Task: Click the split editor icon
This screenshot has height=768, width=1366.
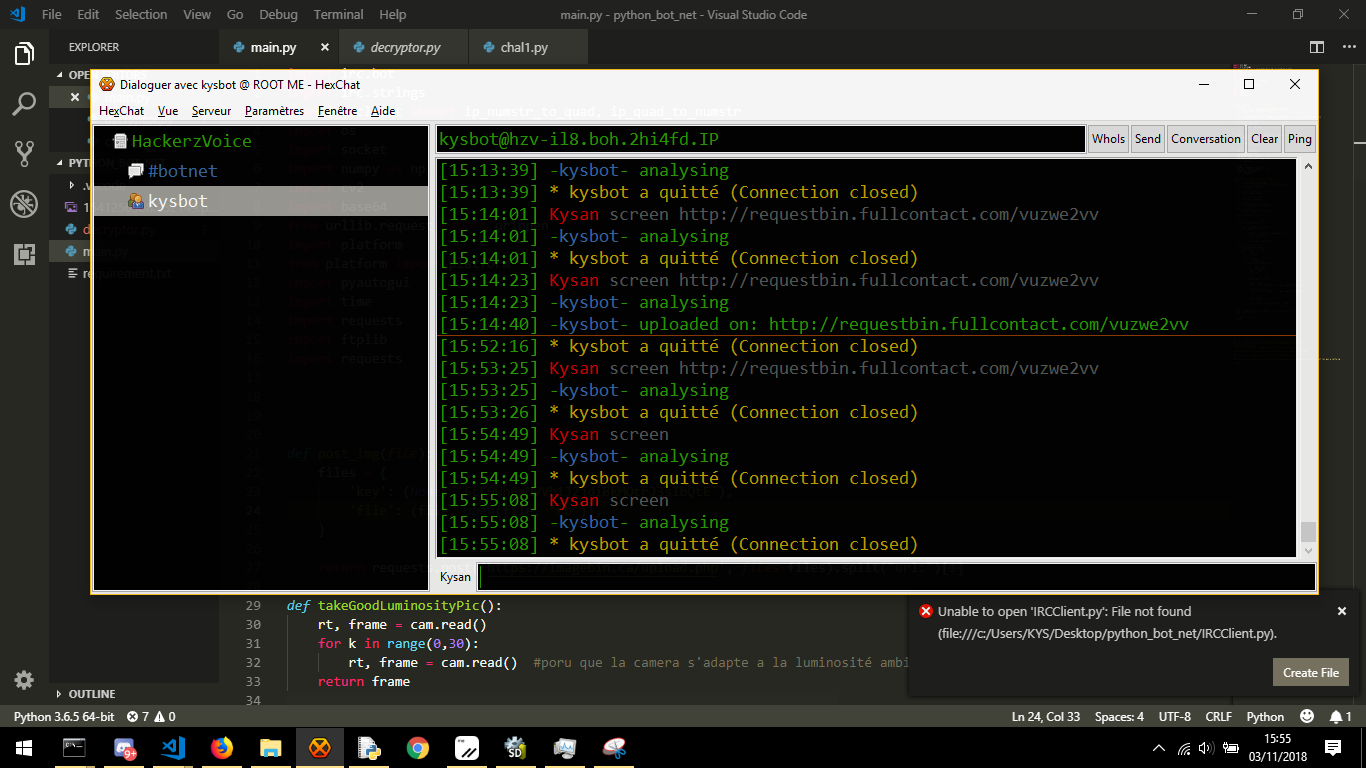Action: pos(1317,47)
